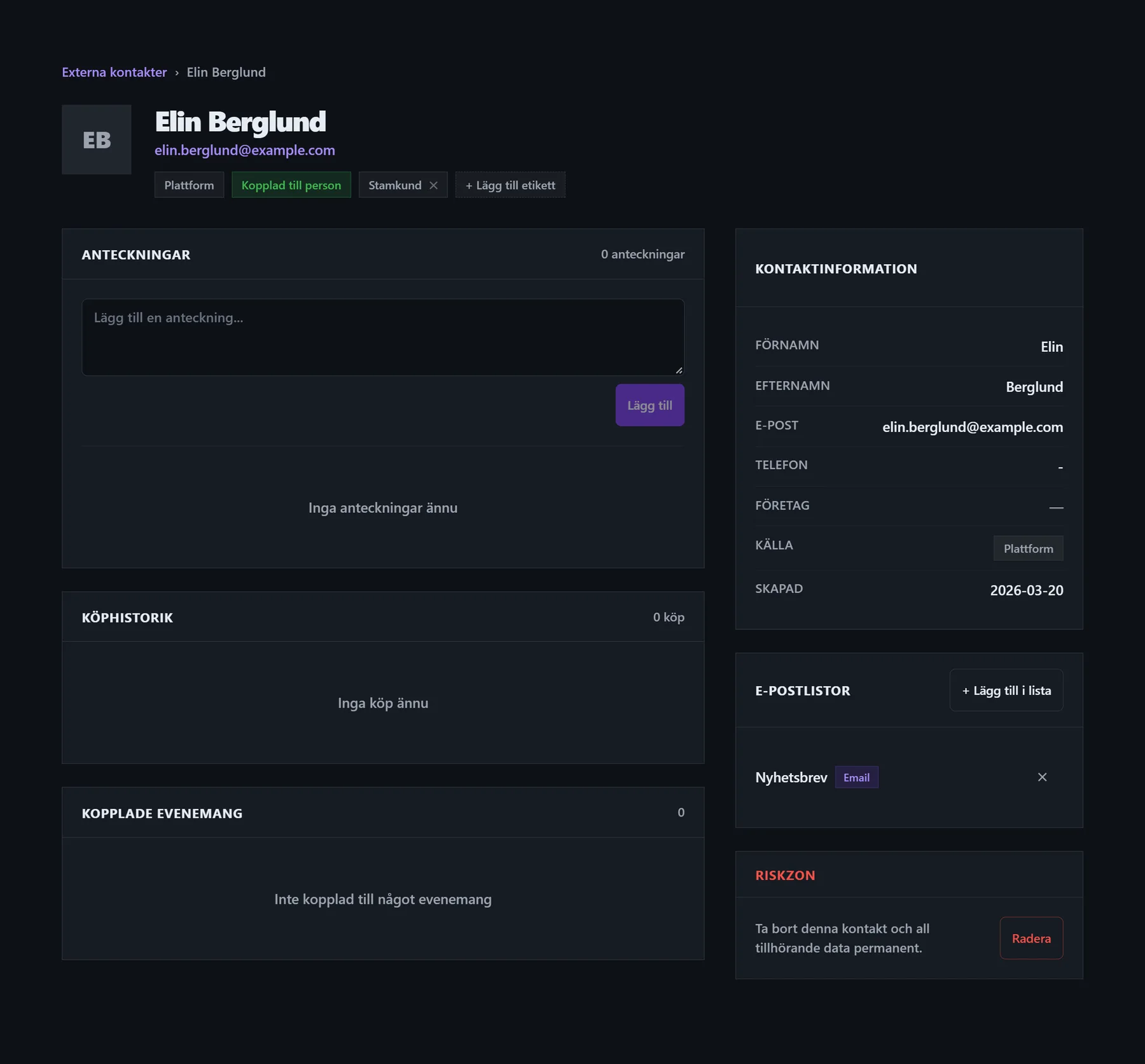The width and height of the screenshot is (1145, 1064).
Task: Click 'Inga anteckningar ännu' message
Action: click(x=383, y=508)
